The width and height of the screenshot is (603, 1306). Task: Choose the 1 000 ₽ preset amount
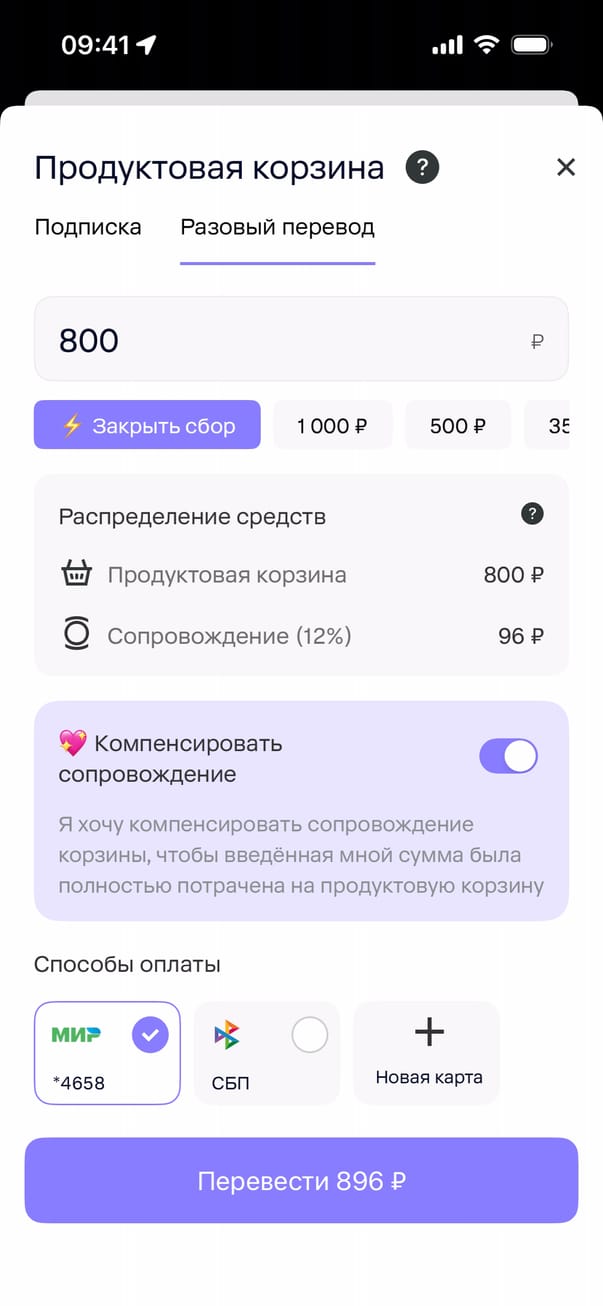(x=332, y=426)
